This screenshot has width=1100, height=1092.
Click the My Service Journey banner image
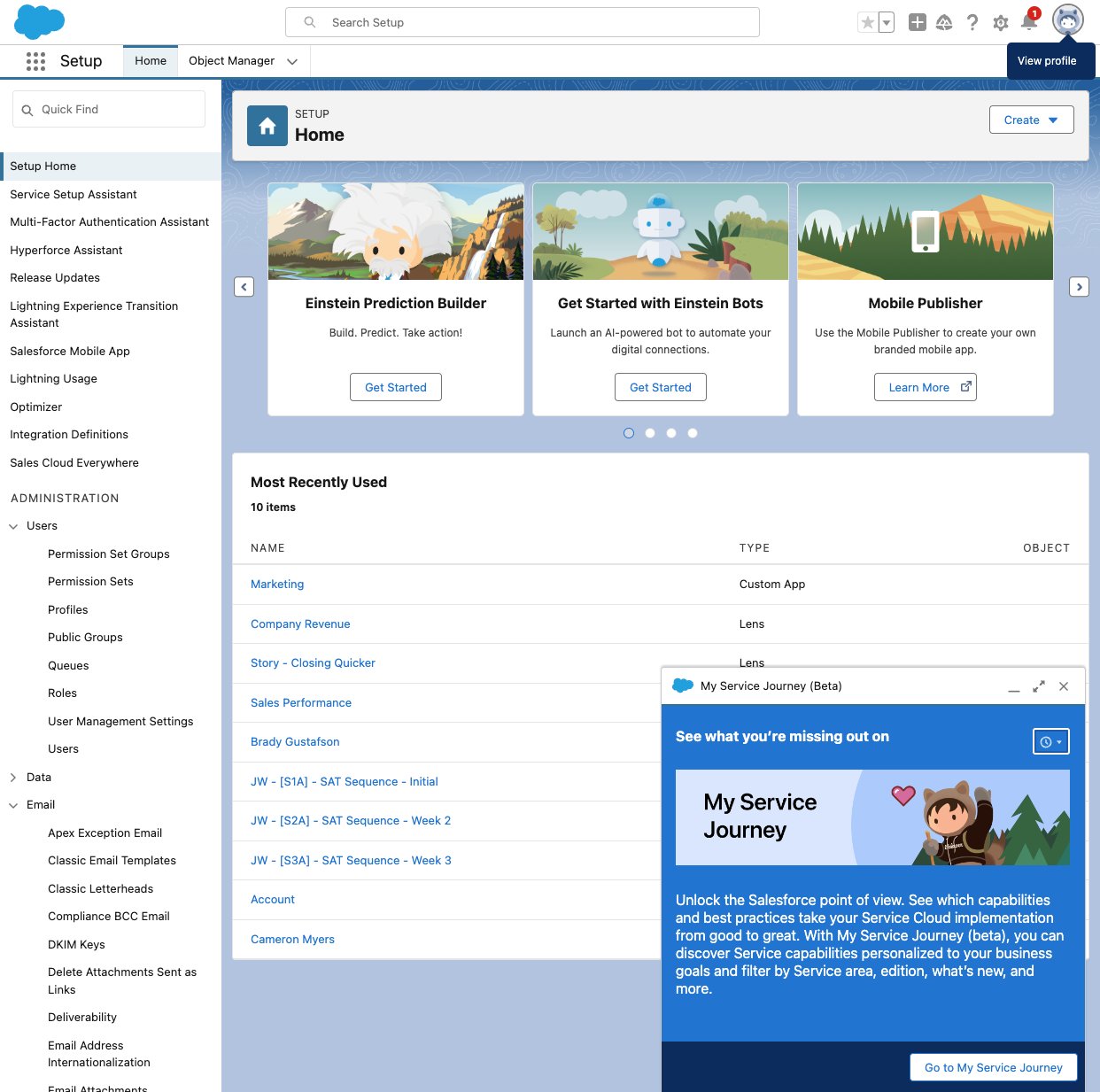click(x=872, y=817)
